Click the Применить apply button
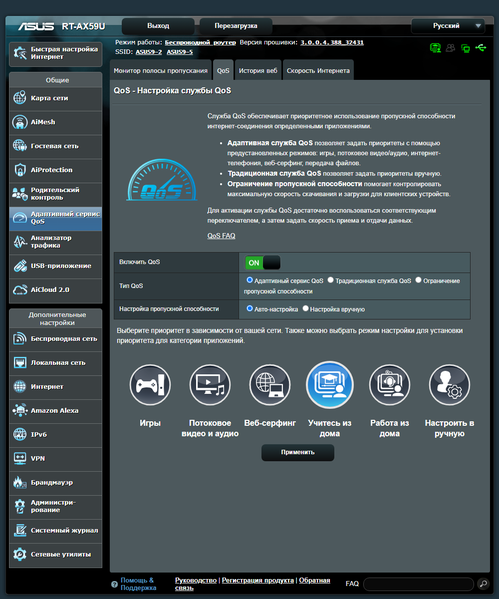This screenshot has width=499, height=599. [298, 452]
